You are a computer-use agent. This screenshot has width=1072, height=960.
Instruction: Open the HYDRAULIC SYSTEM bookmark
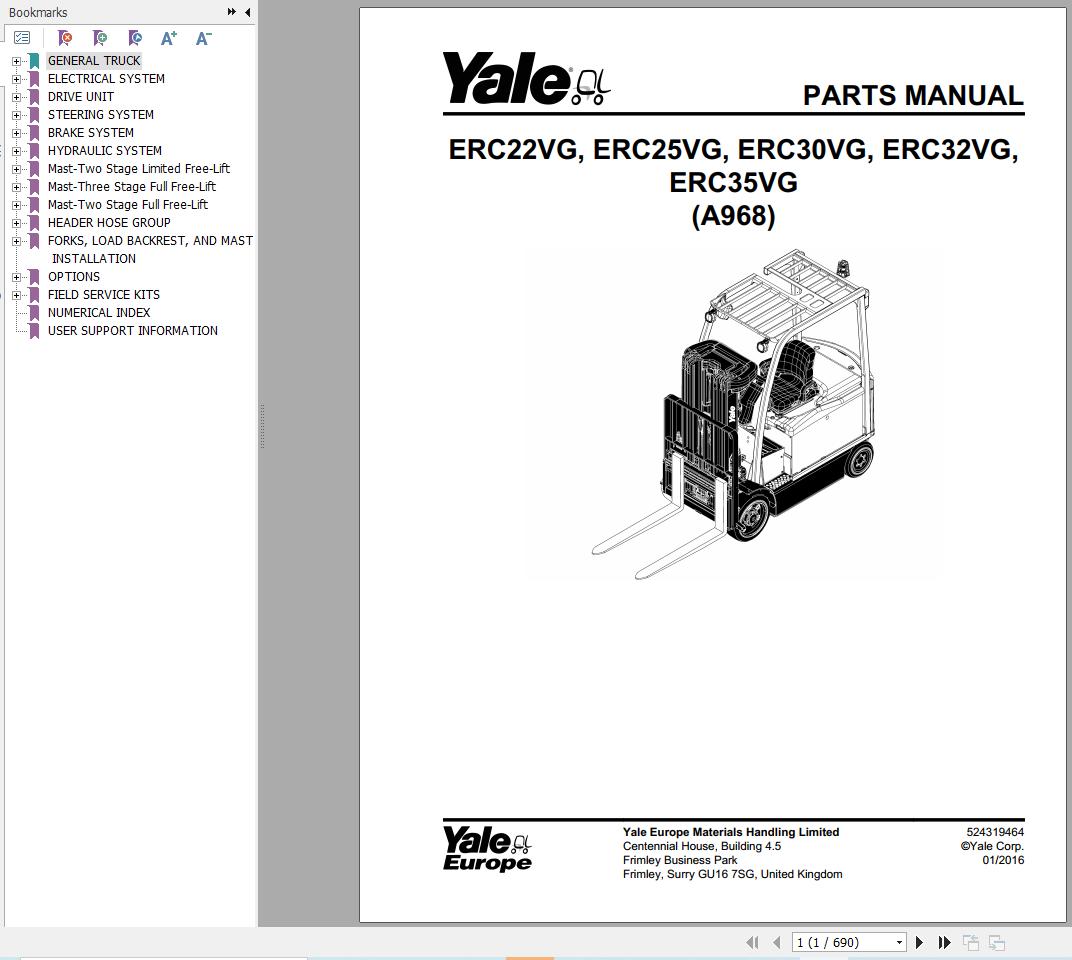coord(104,150)
